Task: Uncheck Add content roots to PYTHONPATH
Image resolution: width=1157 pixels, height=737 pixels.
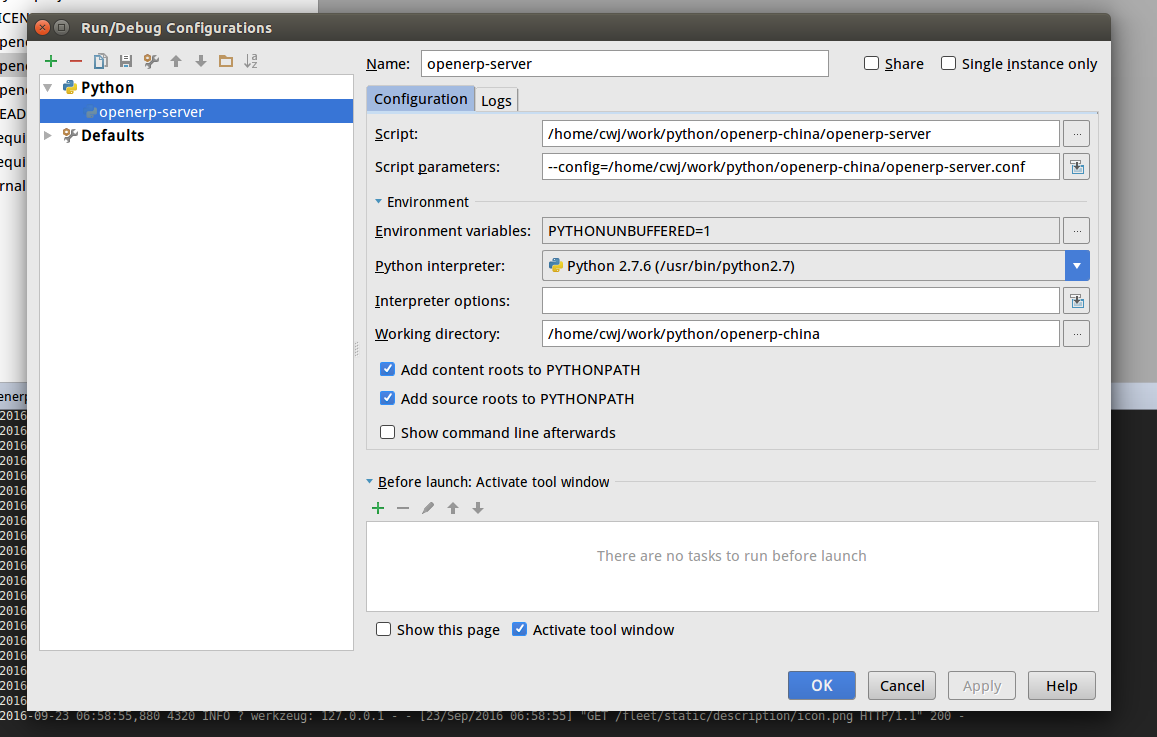Action: 387,369
